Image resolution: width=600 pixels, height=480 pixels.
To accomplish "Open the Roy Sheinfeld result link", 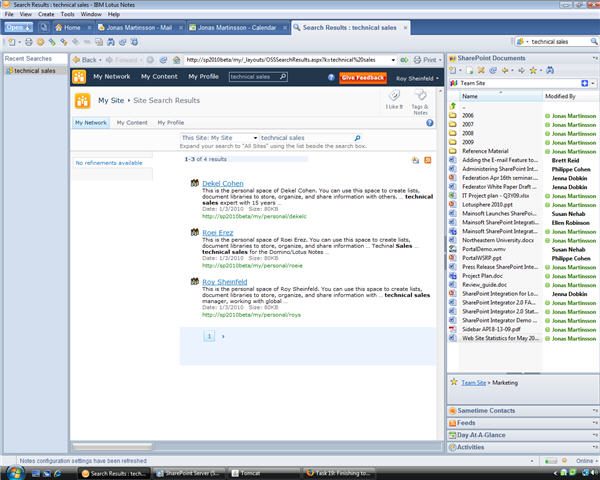I will coord(225,282).
